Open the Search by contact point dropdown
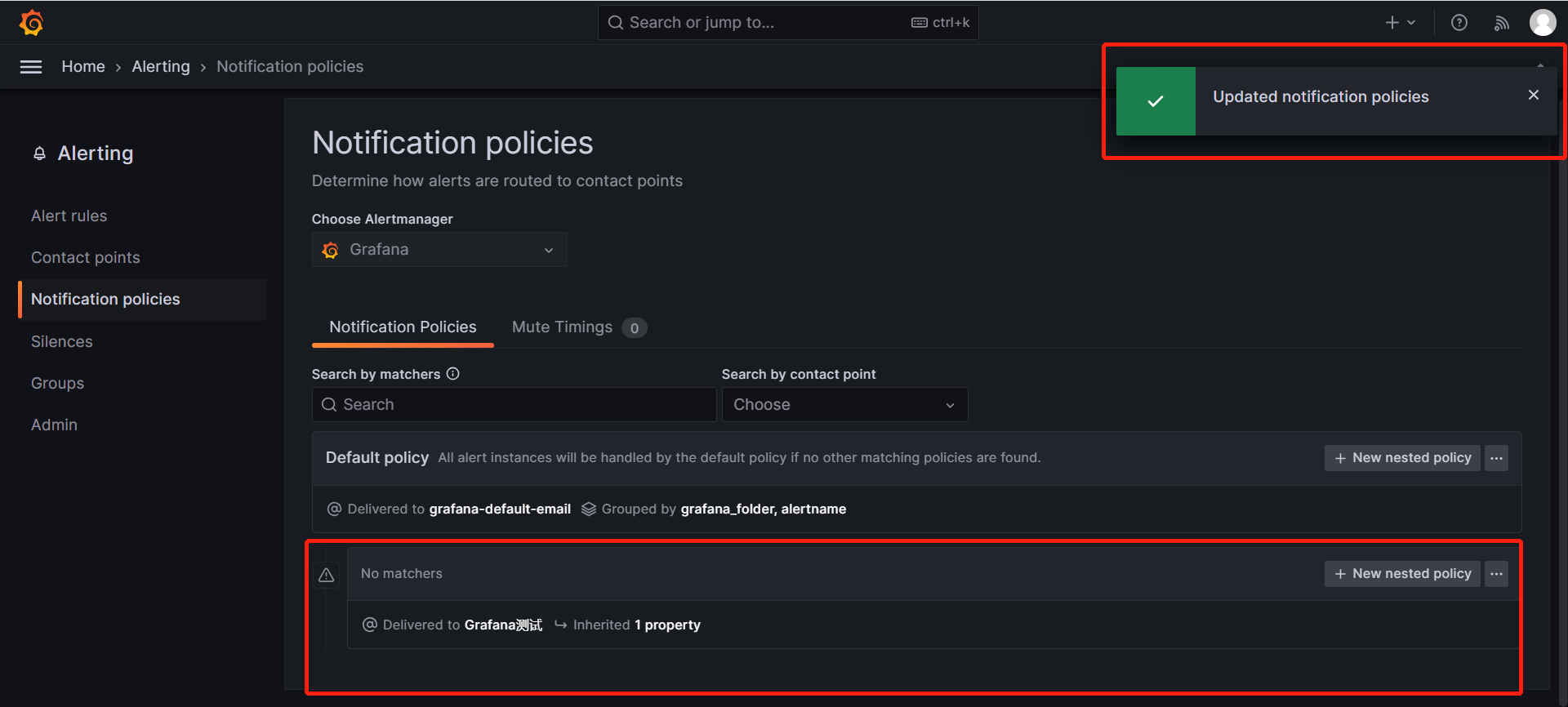 (x=844, y=405)
